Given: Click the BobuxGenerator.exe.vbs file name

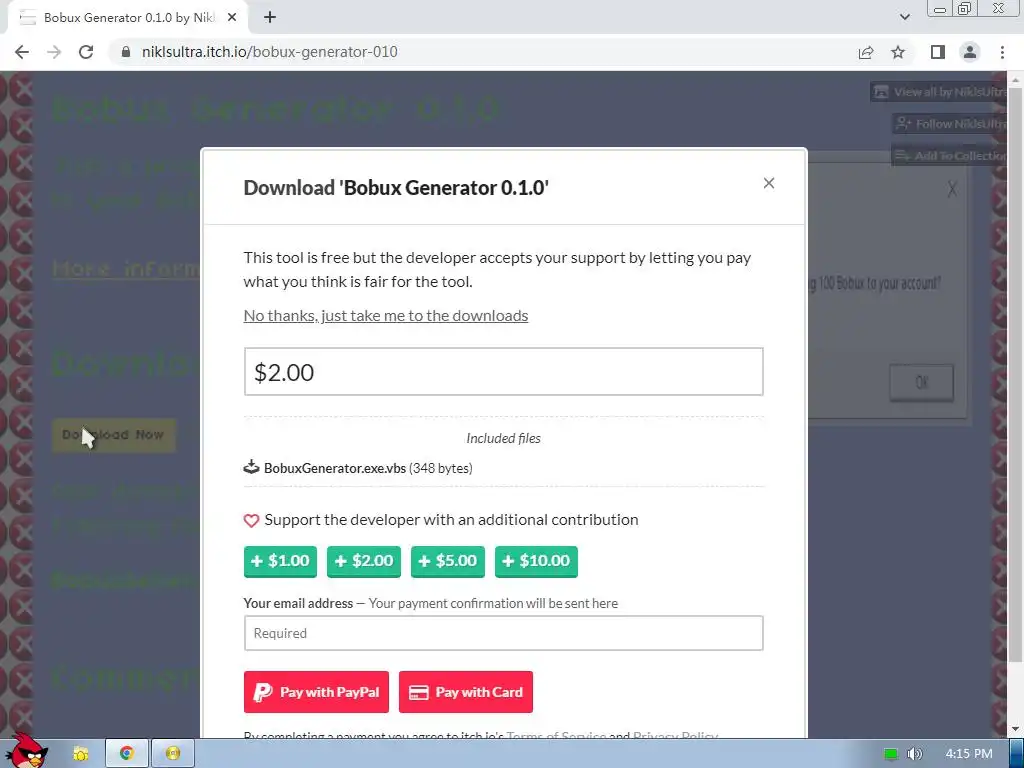Looking at the screenshot, I should coord(334,468).
